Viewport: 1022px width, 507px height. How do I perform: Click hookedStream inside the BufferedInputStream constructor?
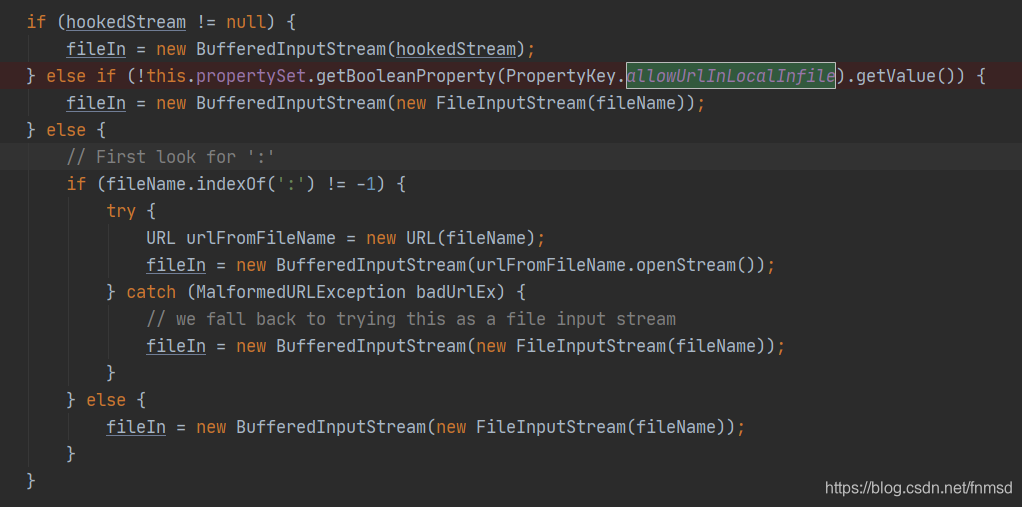[x=456, y=49]
